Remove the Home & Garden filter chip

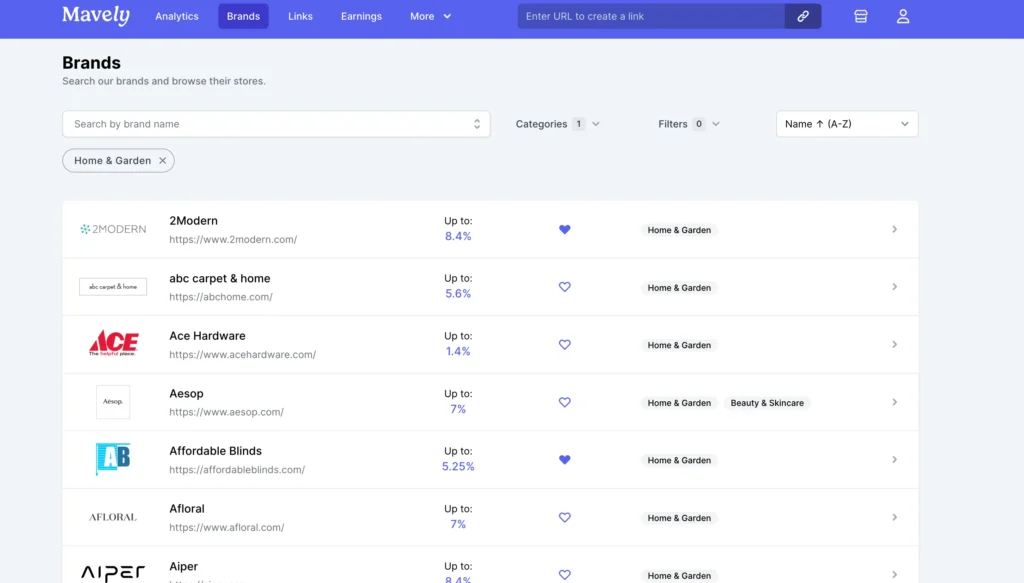point(163,161)
